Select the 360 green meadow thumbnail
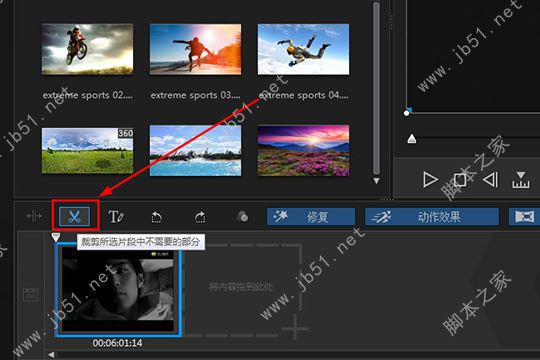Screen dimensions: 540x360 (x=87, y=151)
